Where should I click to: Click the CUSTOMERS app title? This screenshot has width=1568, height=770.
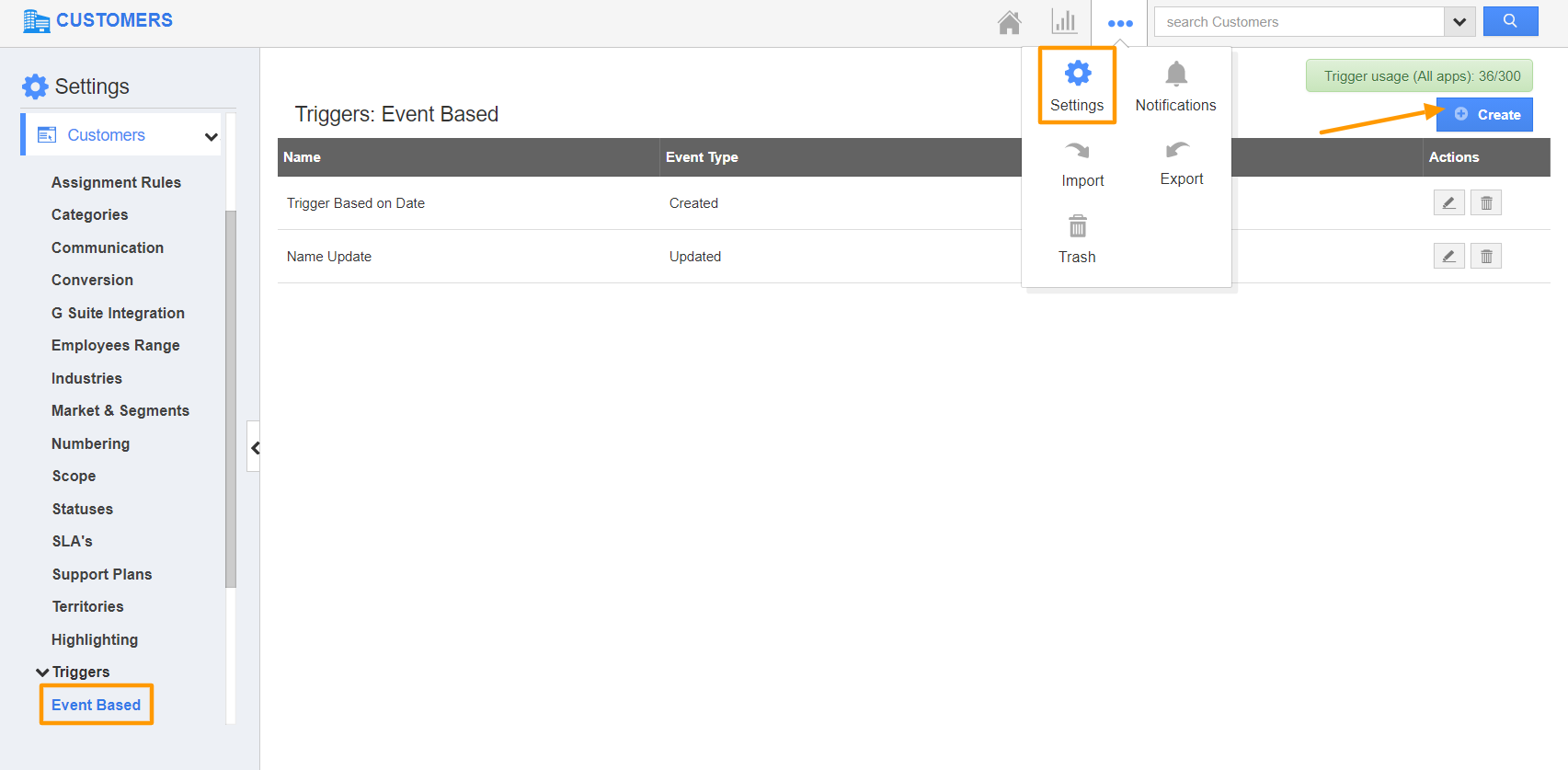pyautogui.click(x=114, y=20)
